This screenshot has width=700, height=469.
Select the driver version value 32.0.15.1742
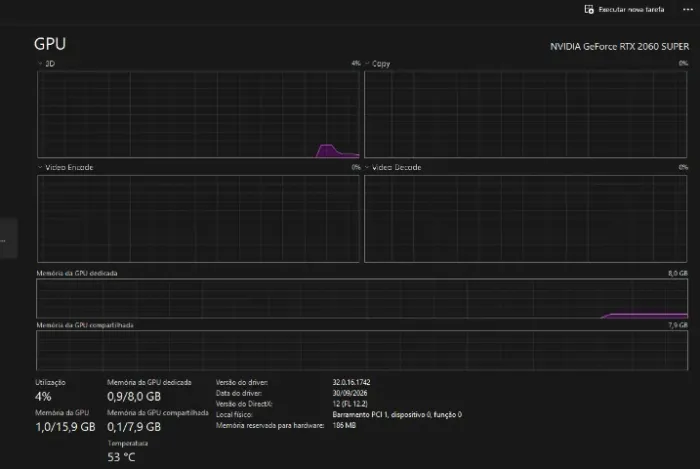tap(351, 382)
